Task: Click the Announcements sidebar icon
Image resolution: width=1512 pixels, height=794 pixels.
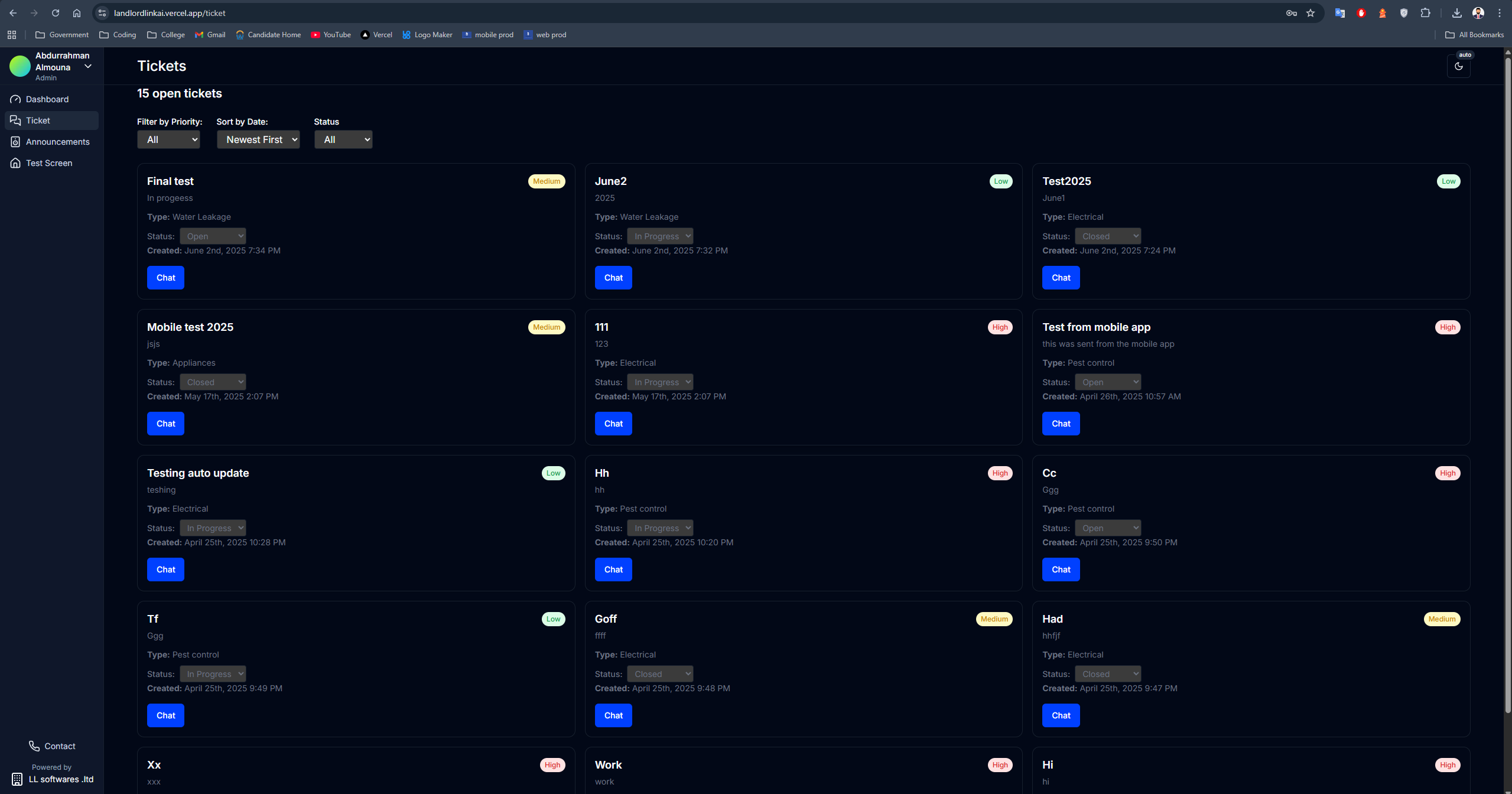Action: [x=15, y=142]
